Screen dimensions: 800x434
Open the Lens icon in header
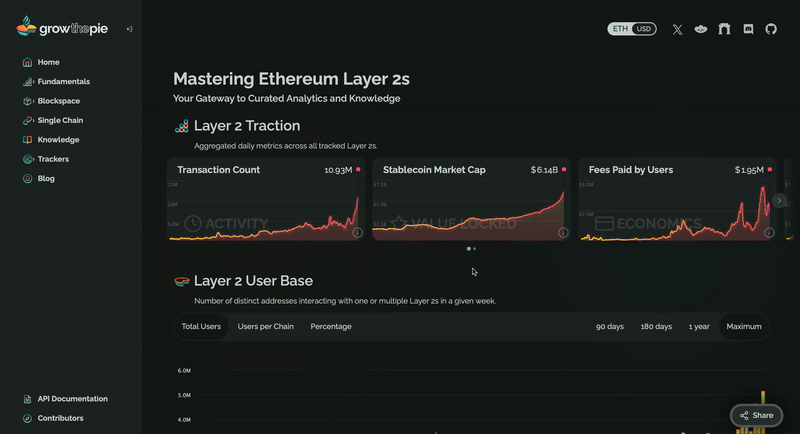[x=701, y=29]
